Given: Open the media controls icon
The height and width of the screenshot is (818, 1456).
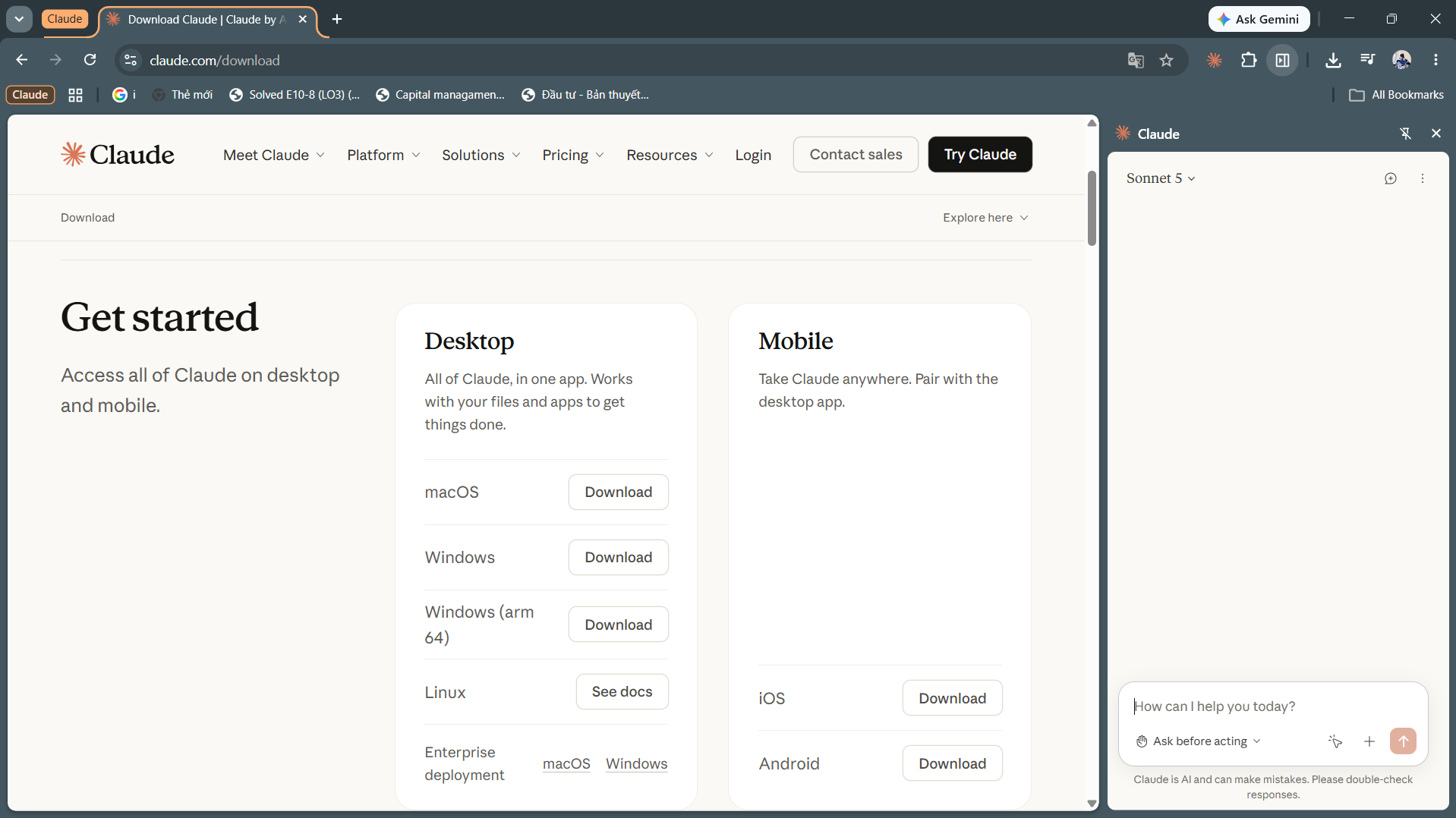Looking at the screenshot, I should tap(1367, 60).
